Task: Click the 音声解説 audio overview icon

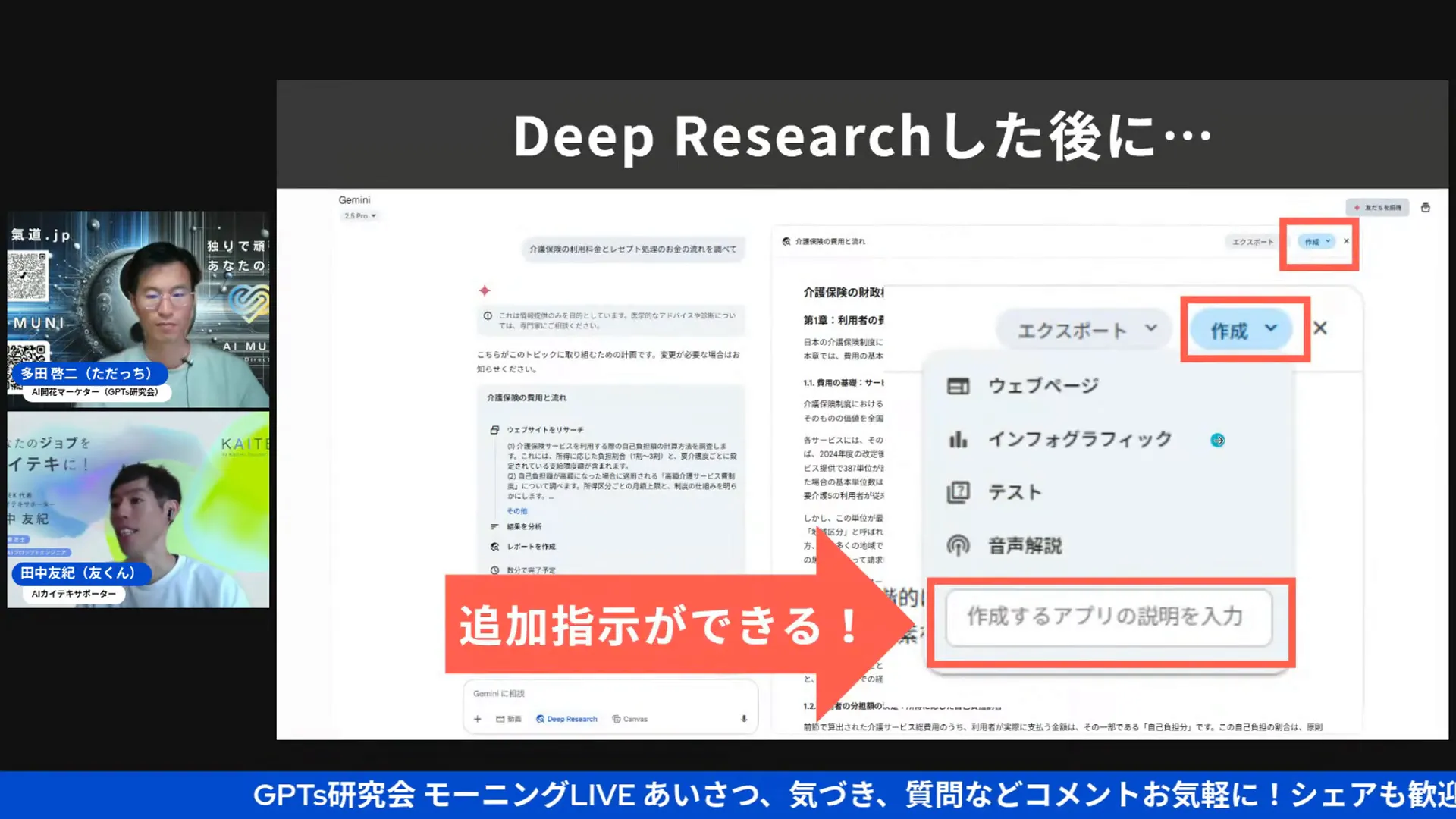Action: point(959,545)
